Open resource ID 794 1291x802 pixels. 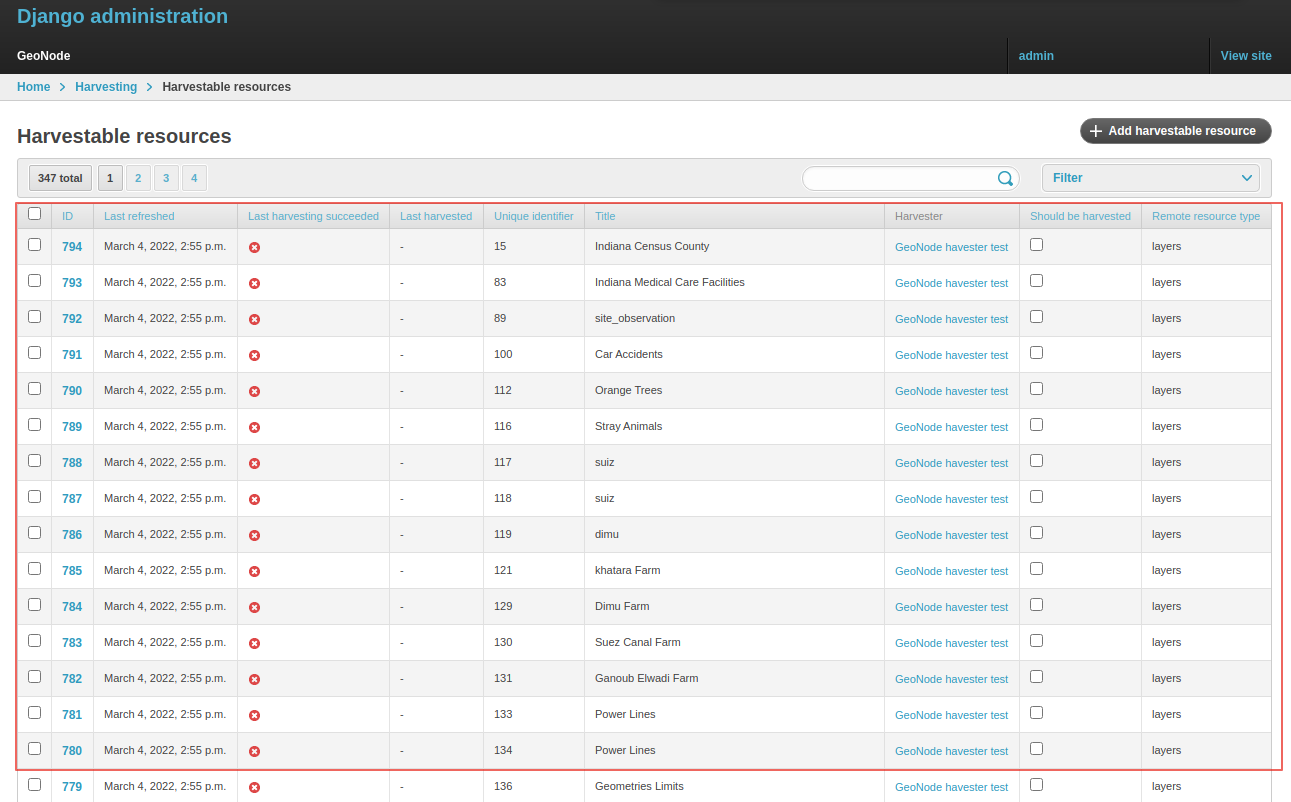(x=72, y=247)
